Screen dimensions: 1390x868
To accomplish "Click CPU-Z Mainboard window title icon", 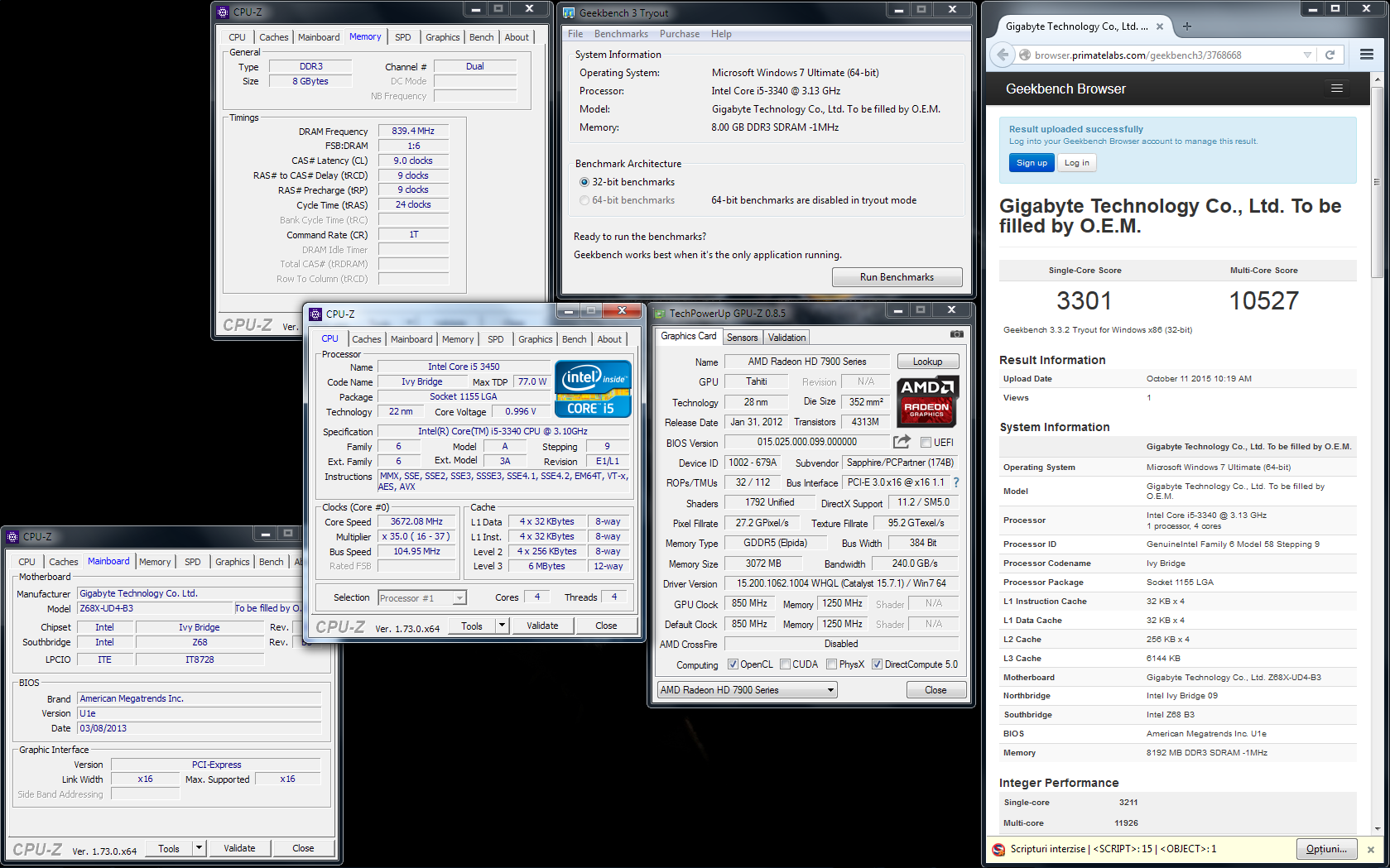I will pos(12,537).
